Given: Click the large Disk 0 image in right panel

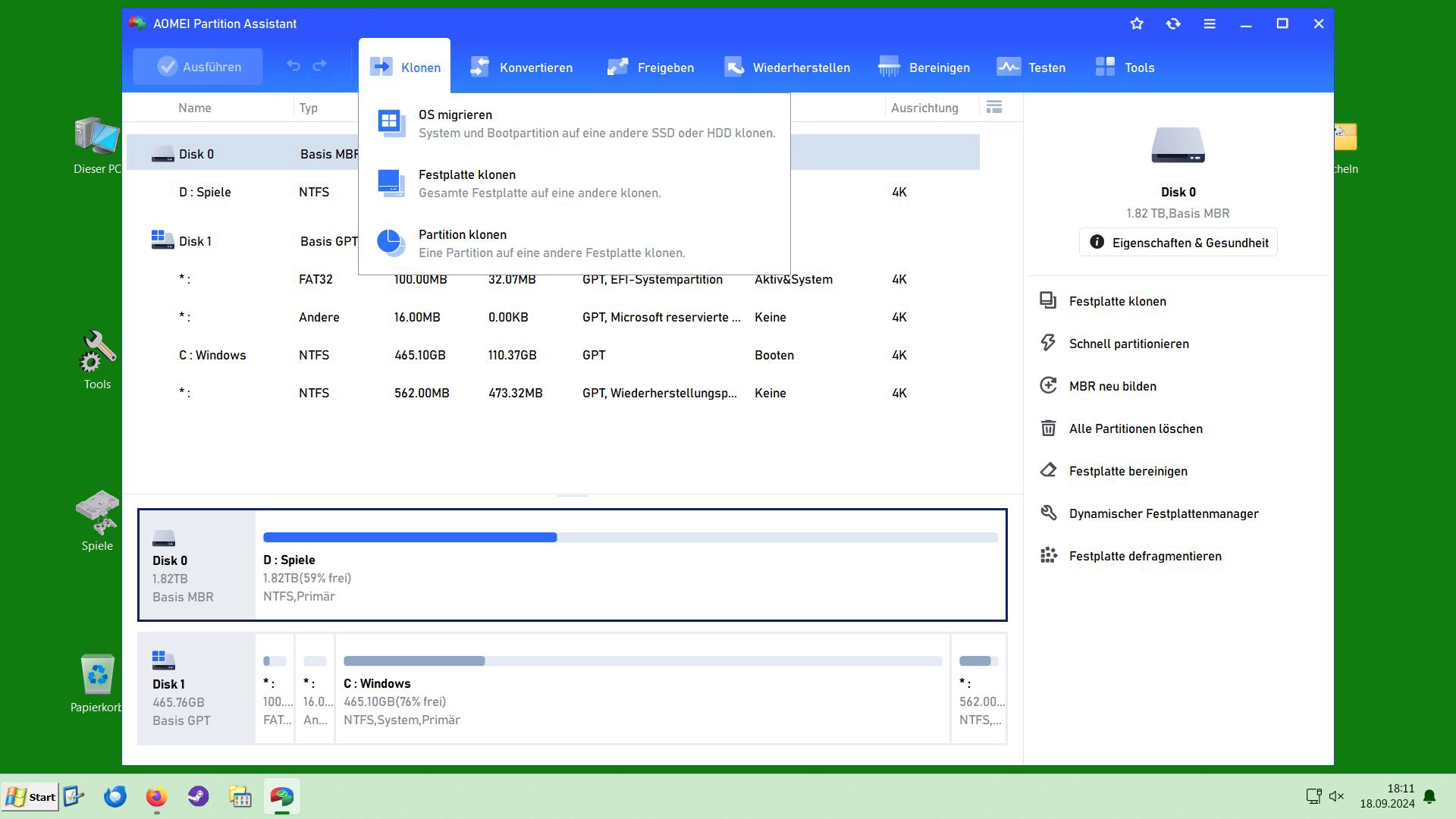Looking at the screenshot, I should (x=1178, y=145).
